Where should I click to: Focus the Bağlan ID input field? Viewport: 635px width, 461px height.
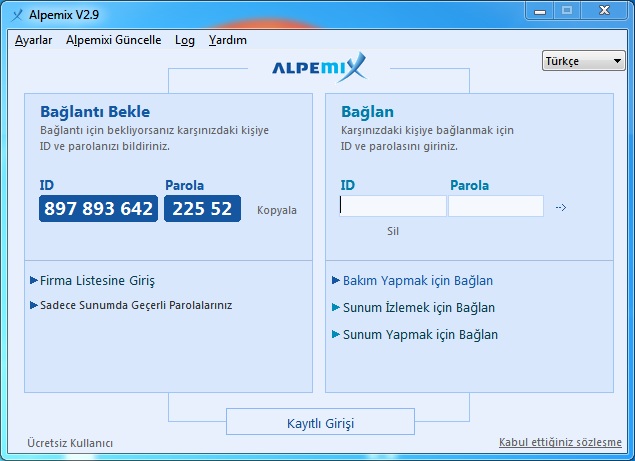393,206
